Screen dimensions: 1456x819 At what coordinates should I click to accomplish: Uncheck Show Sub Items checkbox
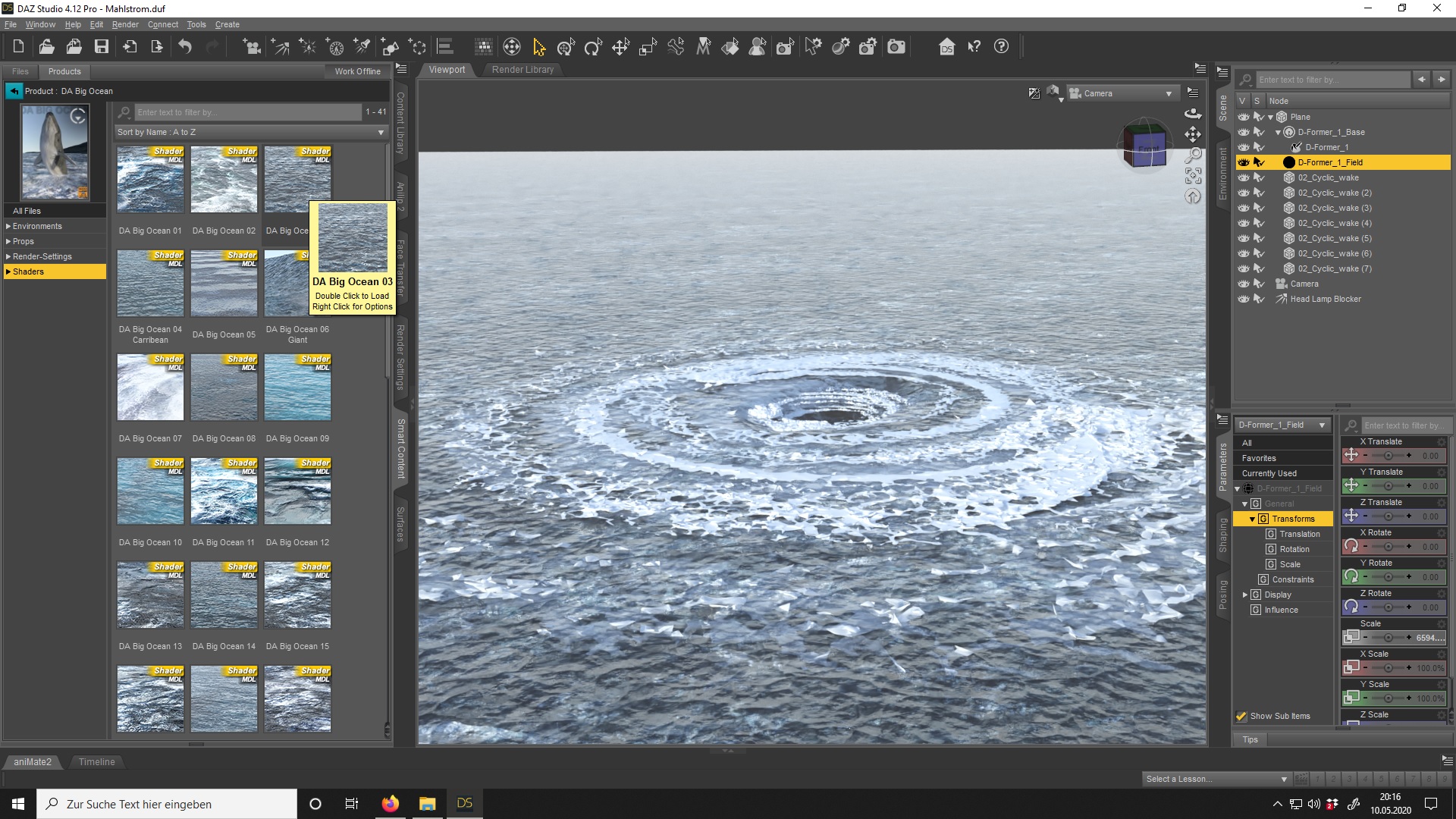pos(1241,716)
